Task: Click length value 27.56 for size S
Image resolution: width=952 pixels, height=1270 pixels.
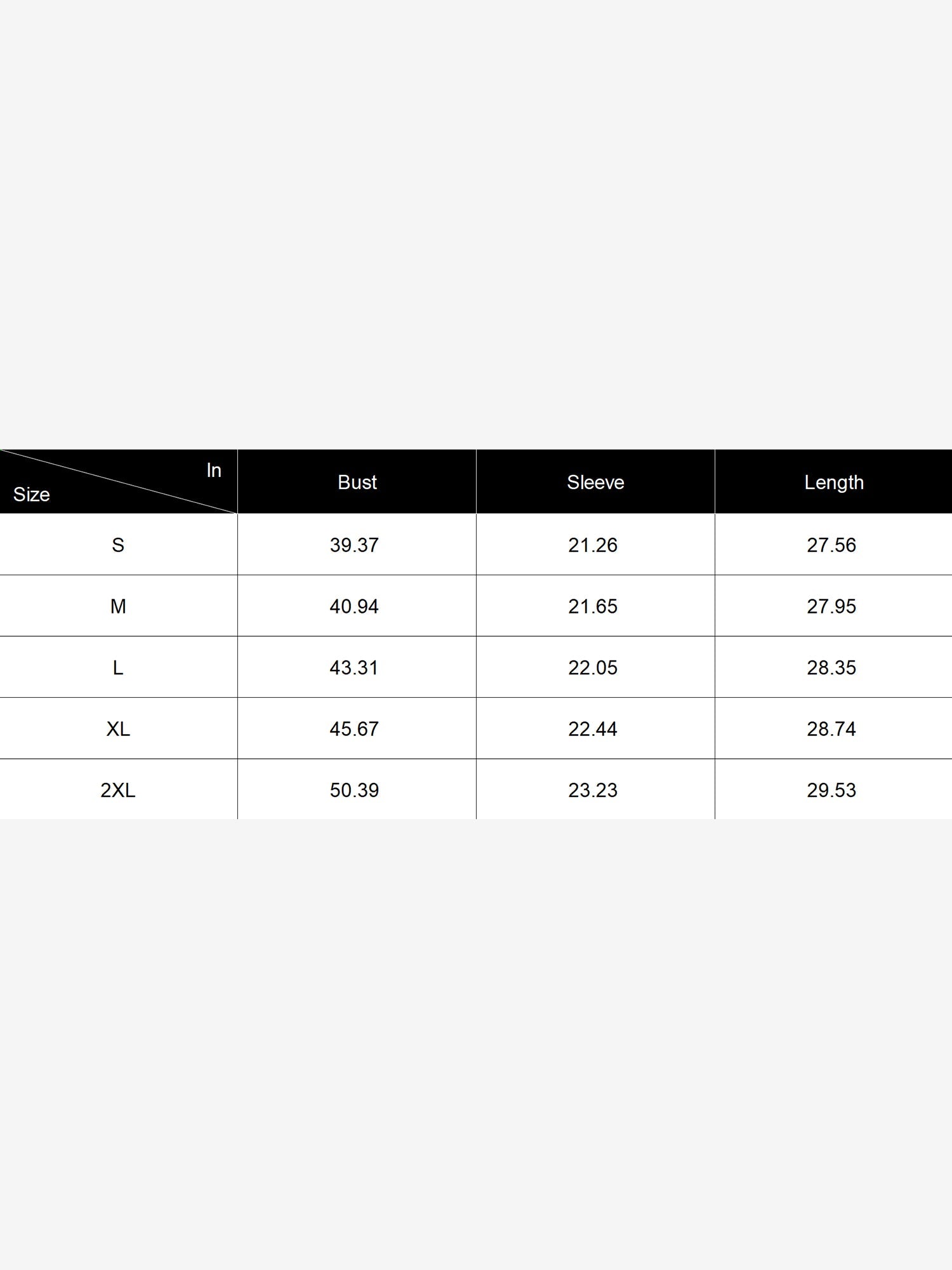Action: pyautogui.click(x=831, y=545)
